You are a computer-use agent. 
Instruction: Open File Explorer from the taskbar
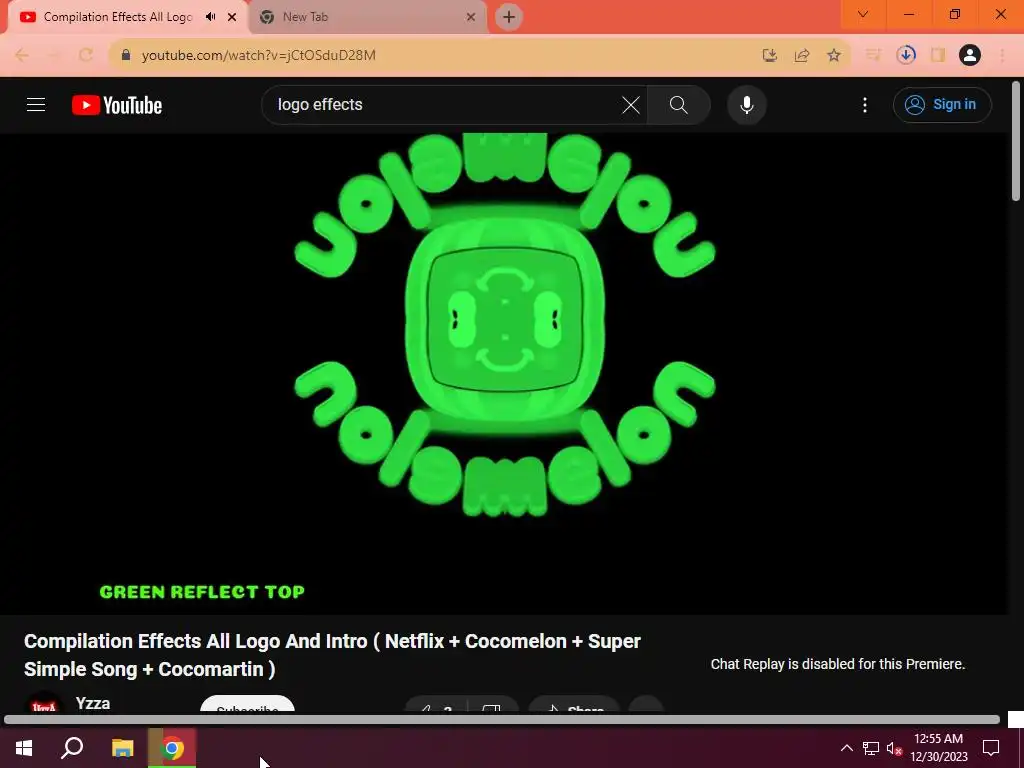122,748
